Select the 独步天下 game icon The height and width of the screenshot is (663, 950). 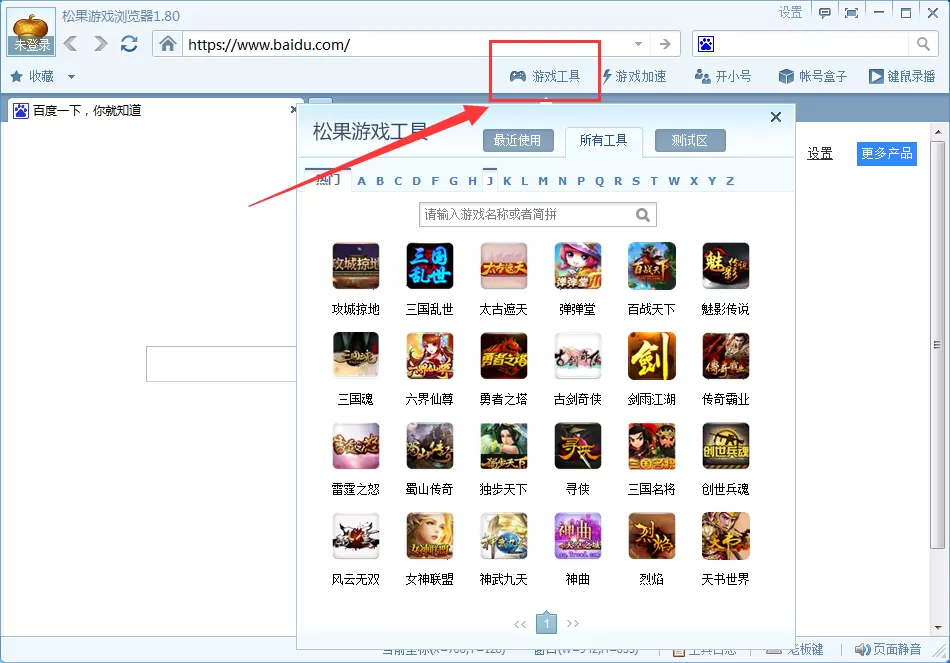tap(503, 446)
